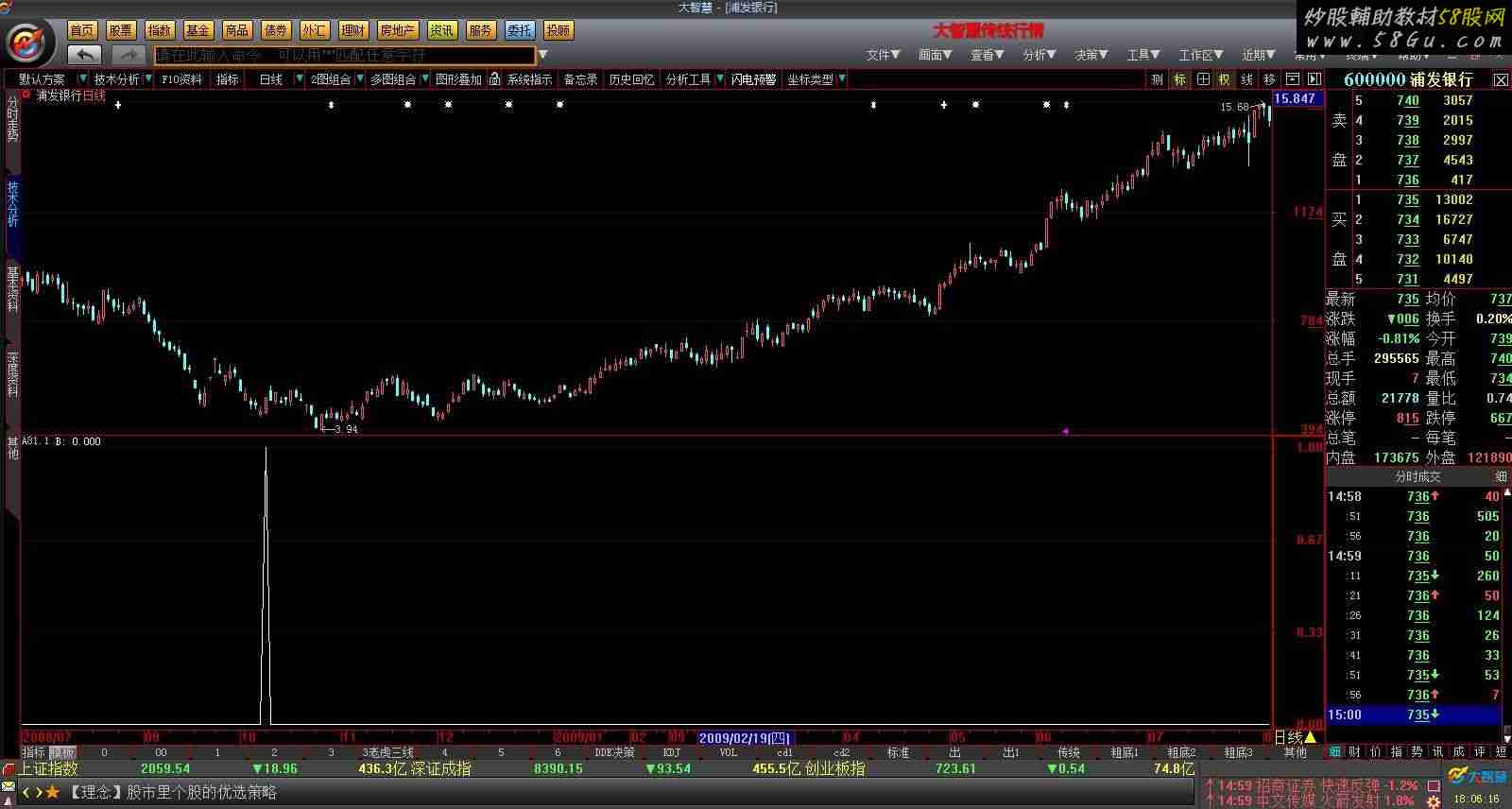Click the window layout icon after 移

1292,79
